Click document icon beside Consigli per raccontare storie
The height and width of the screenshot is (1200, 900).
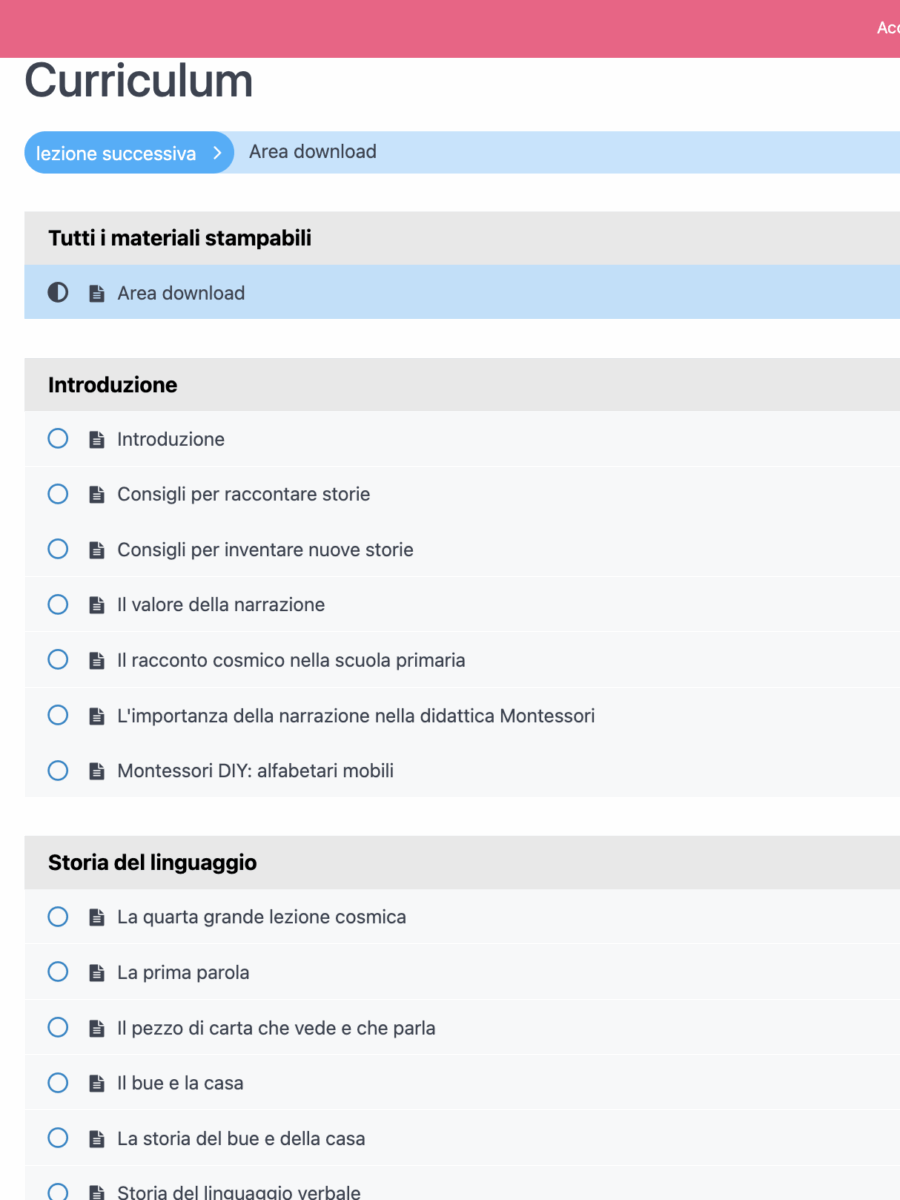[97, 495]
